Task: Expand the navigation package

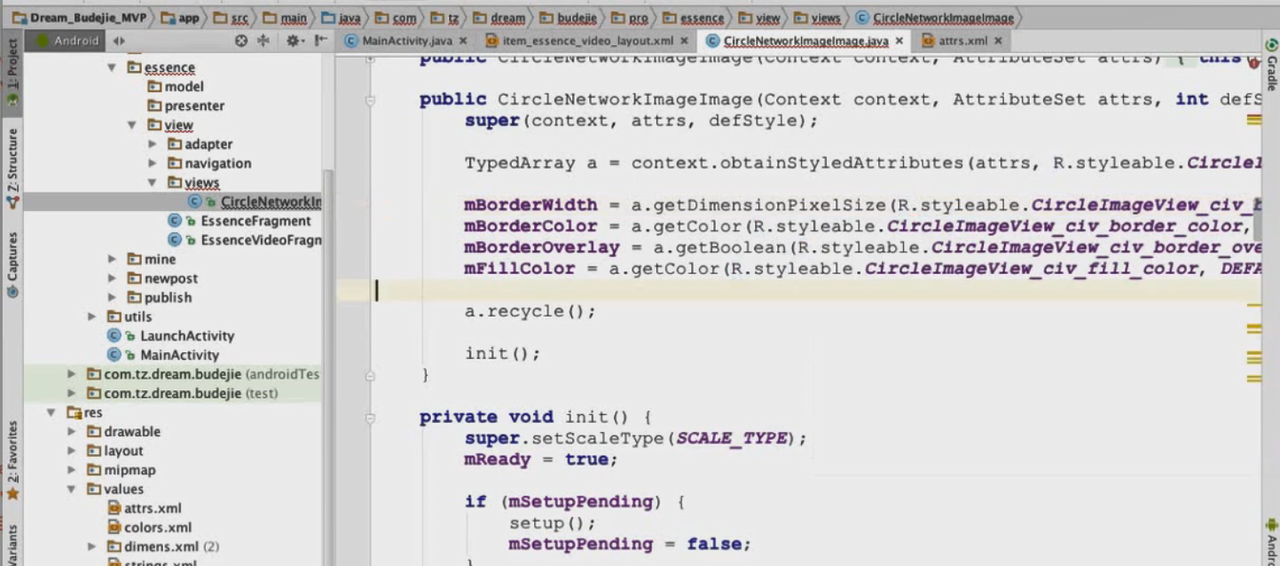Action: pos(152,163)
